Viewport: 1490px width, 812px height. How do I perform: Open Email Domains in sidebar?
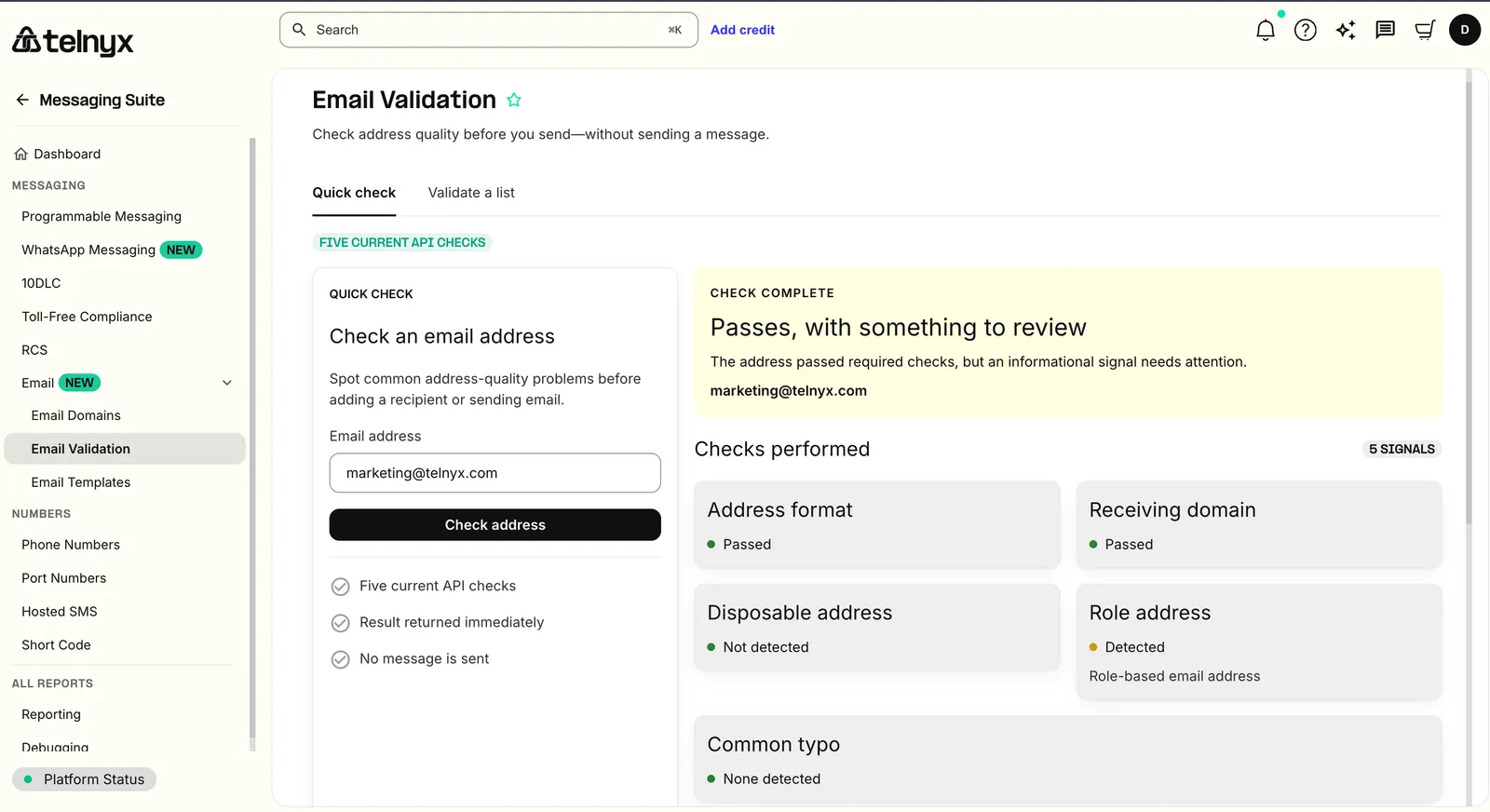tap(75, 415)
